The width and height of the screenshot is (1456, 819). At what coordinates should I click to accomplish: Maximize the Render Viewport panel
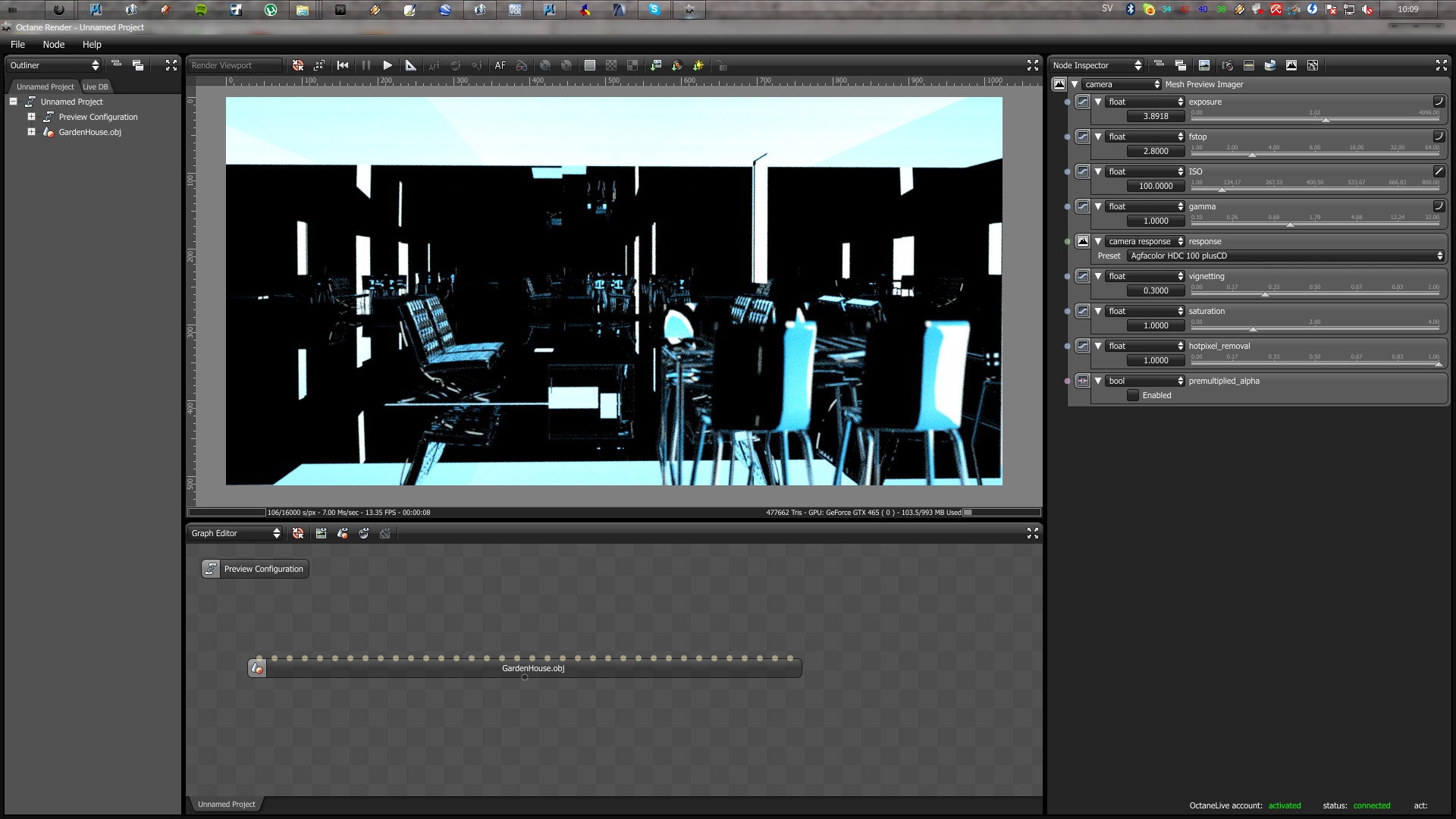pyautogui.click(x=1032, y=65)
